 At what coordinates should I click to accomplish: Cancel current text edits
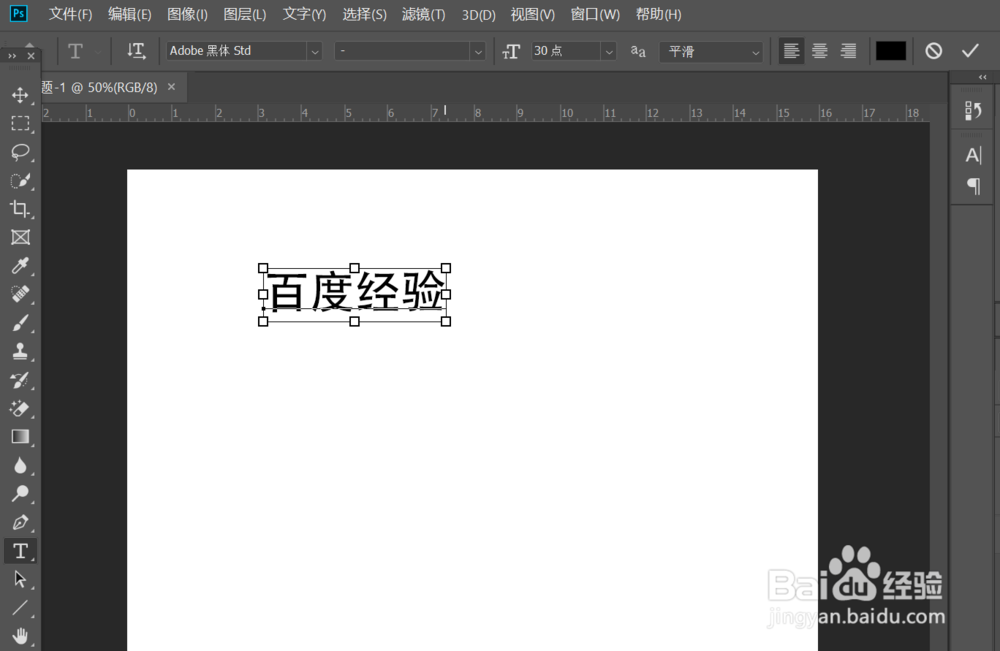click(934, 51)
